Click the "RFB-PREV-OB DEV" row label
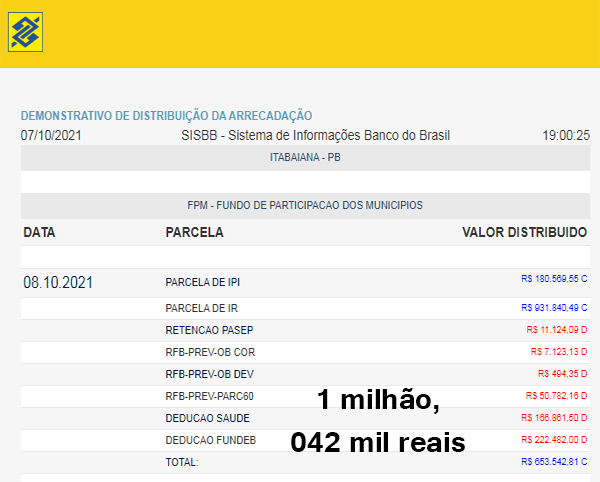This screenshot has width=600, height=482. (x=209, y=374)
